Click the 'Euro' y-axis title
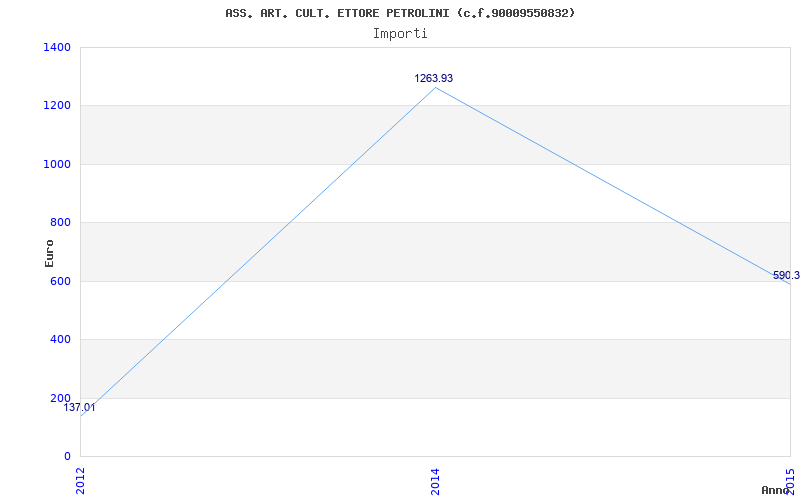 (49, 253)
